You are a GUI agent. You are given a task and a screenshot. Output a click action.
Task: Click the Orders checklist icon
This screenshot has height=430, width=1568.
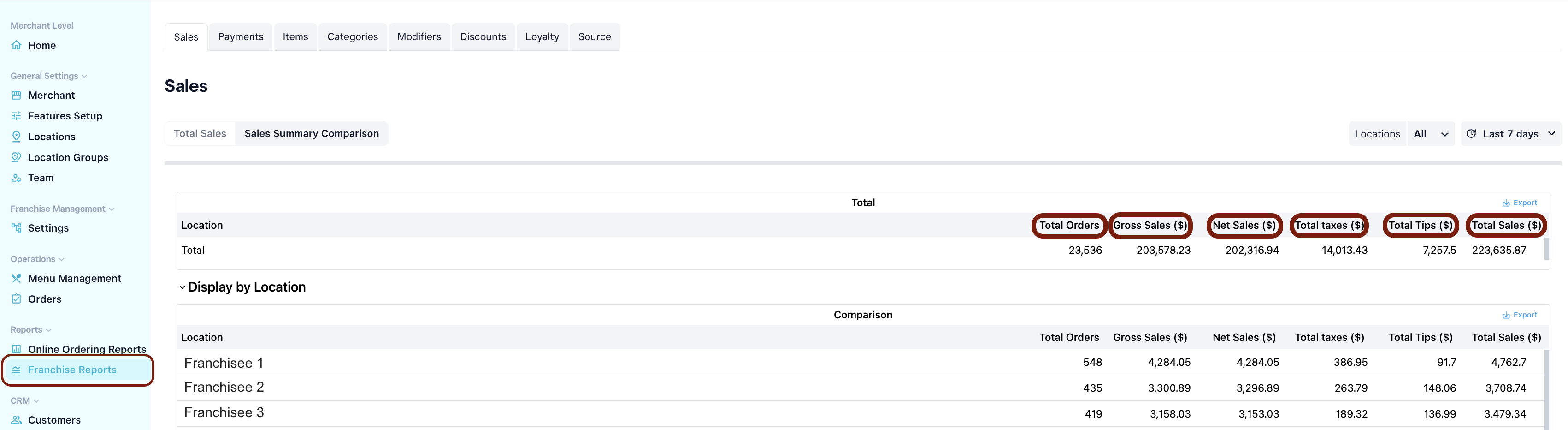pos(17,299)
